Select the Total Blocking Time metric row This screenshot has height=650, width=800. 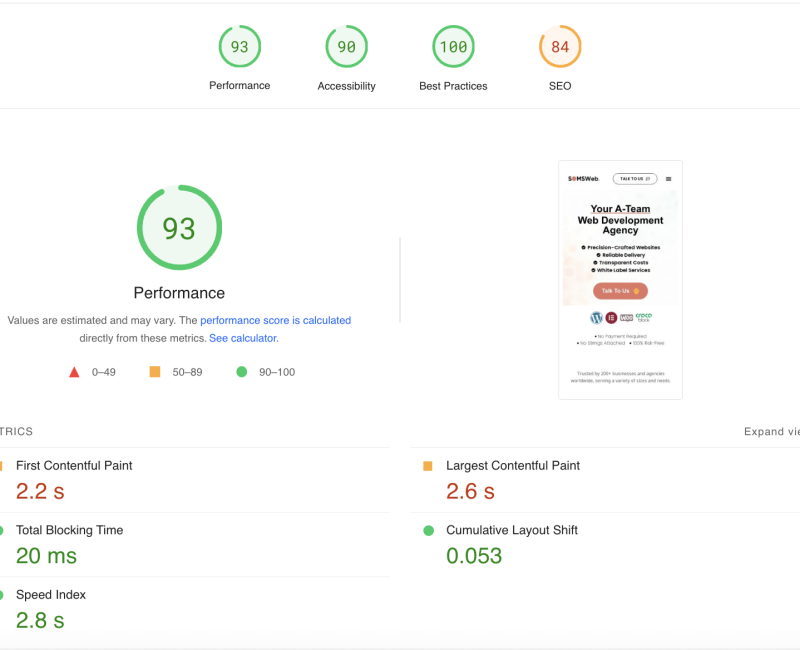point(69,531)
